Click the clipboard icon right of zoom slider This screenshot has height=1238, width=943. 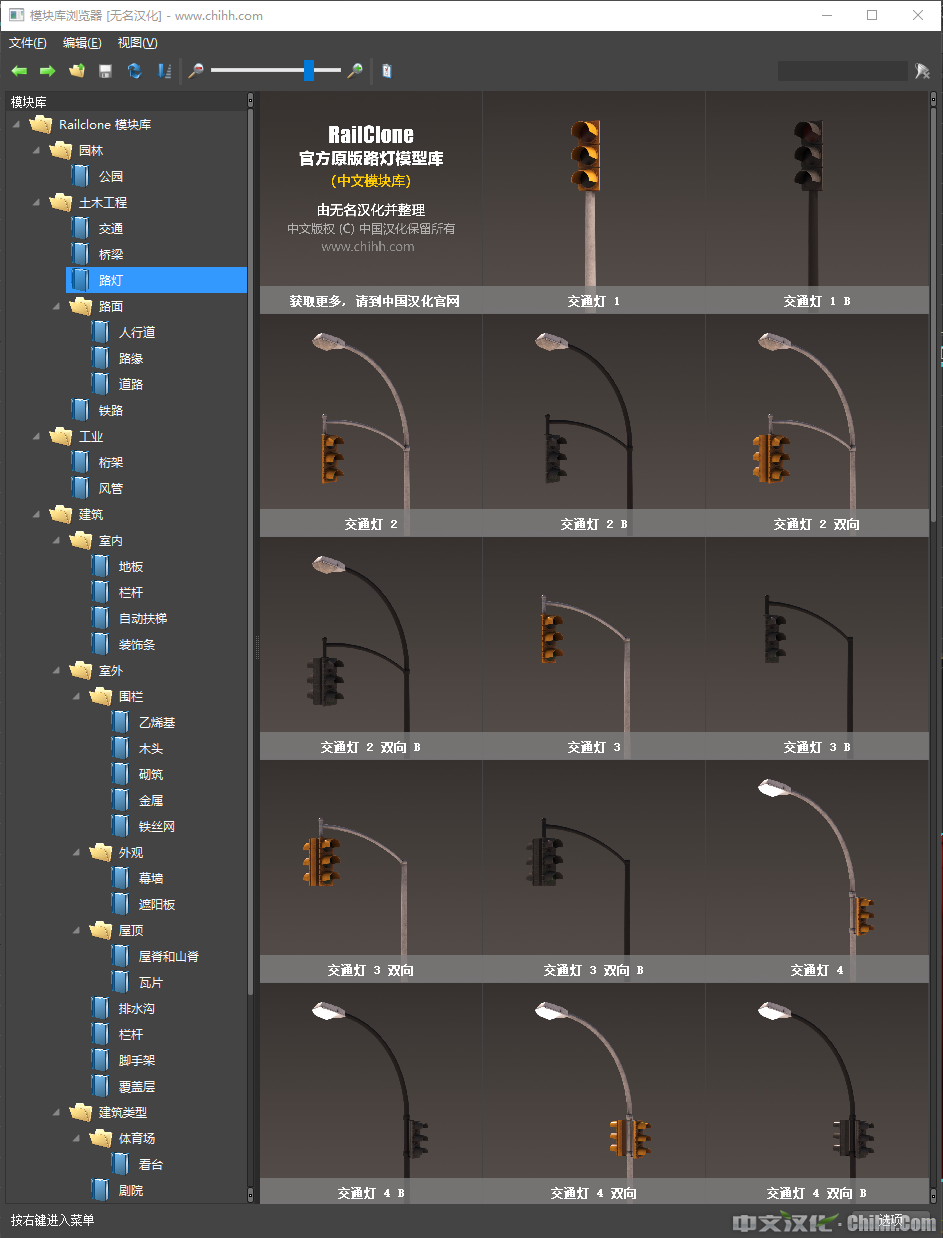click(x=387, y=71)
